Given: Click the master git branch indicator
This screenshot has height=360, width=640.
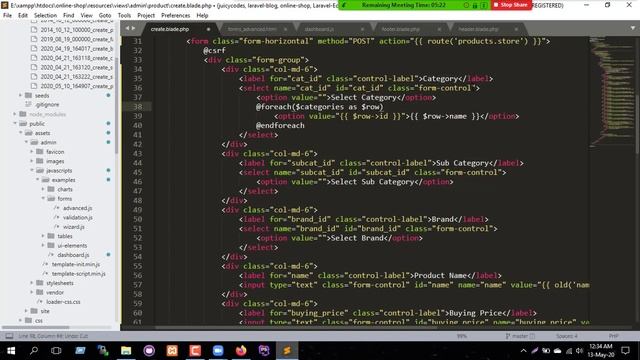Looking at the screenshot, I should tap(520, 336).
